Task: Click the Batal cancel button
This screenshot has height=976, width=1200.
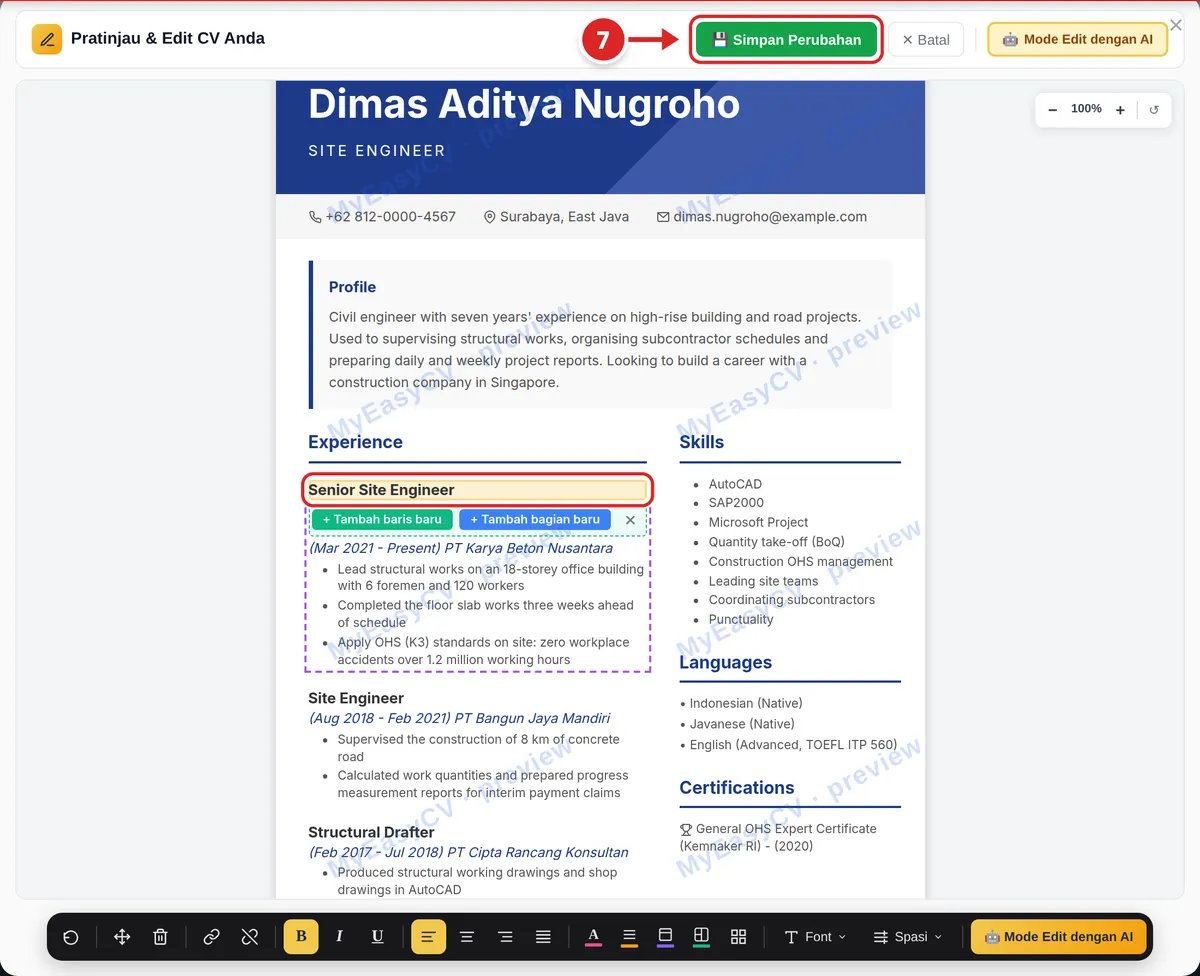Action: 926,40
